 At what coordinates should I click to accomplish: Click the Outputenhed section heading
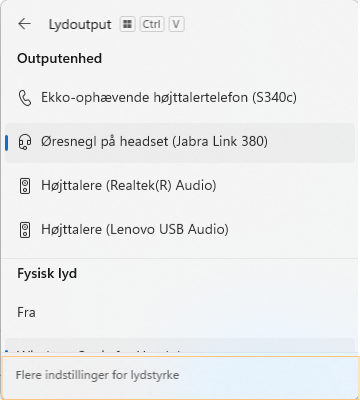(59, 59)
